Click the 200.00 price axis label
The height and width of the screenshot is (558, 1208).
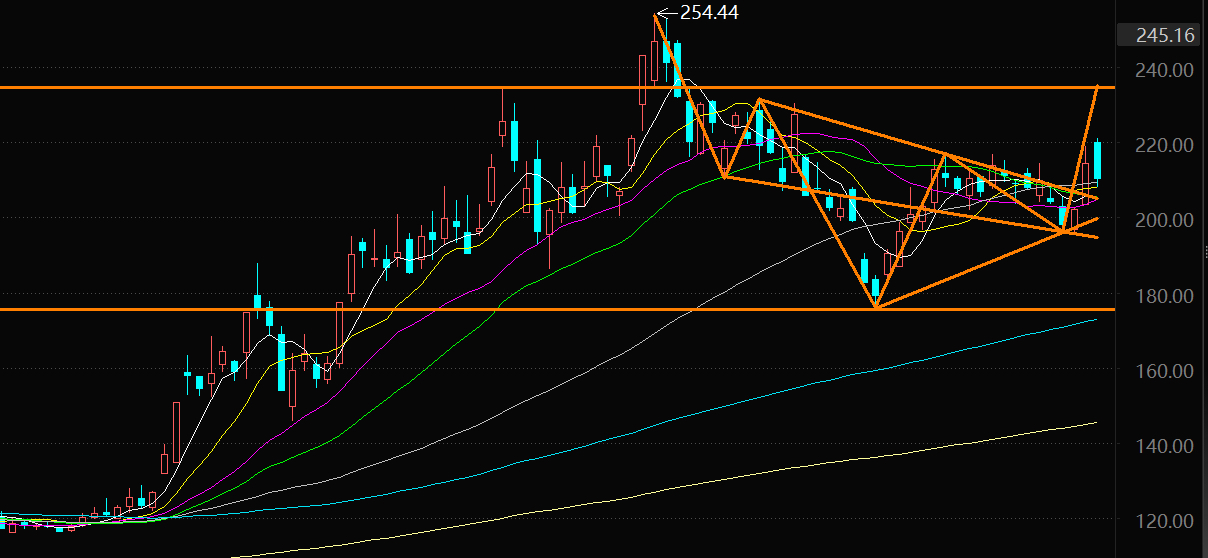coord(1165,220)
